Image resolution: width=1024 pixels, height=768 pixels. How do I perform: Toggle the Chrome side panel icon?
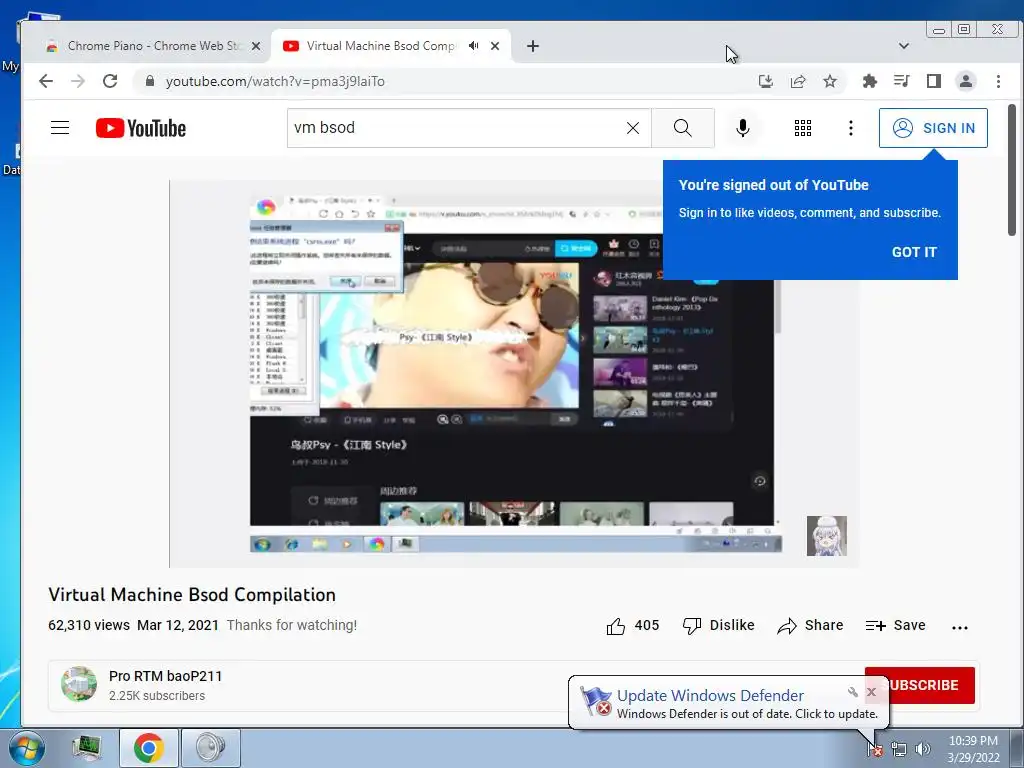coord(933,81)
